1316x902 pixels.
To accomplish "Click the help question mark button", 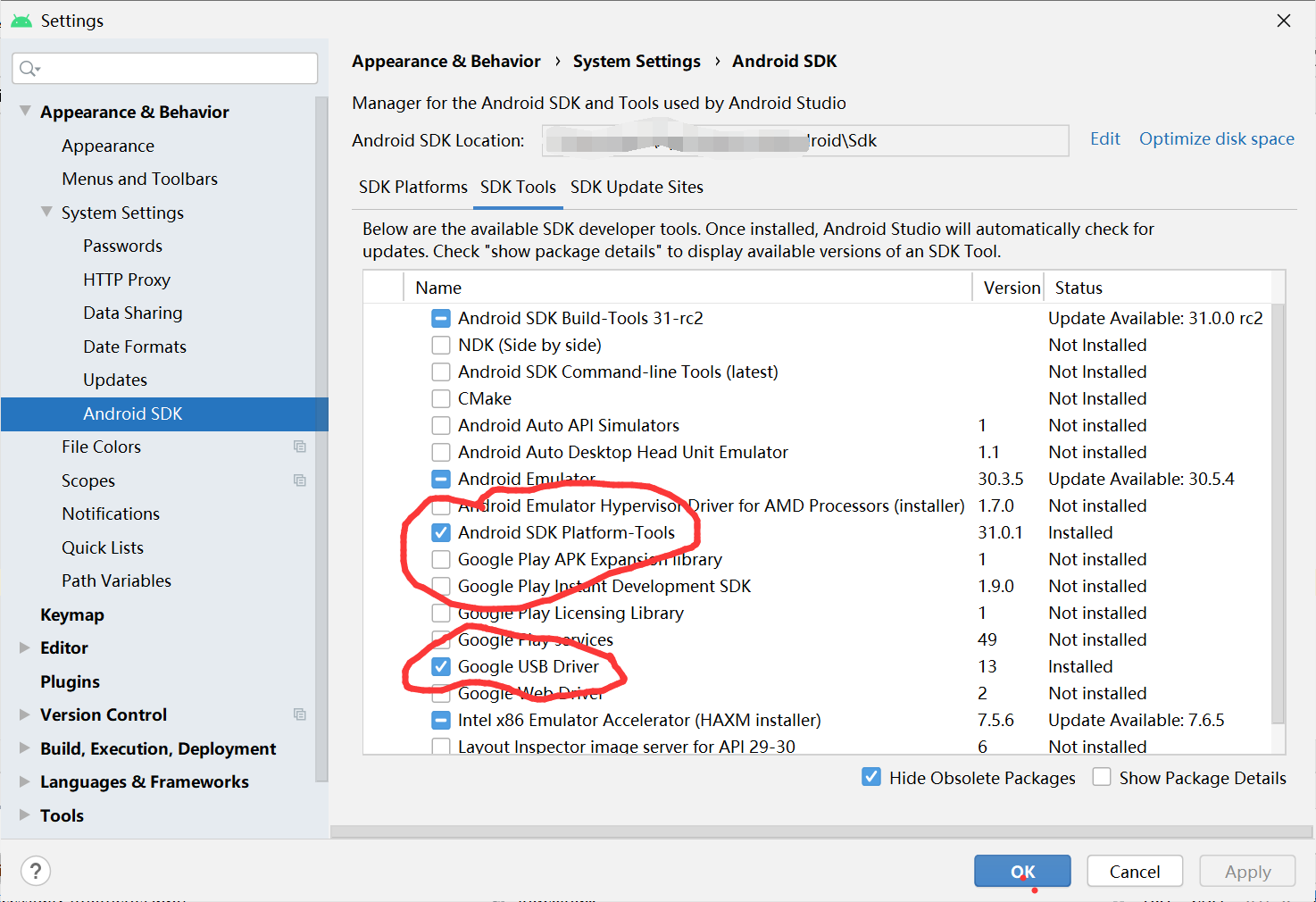I will click(36, 871).
